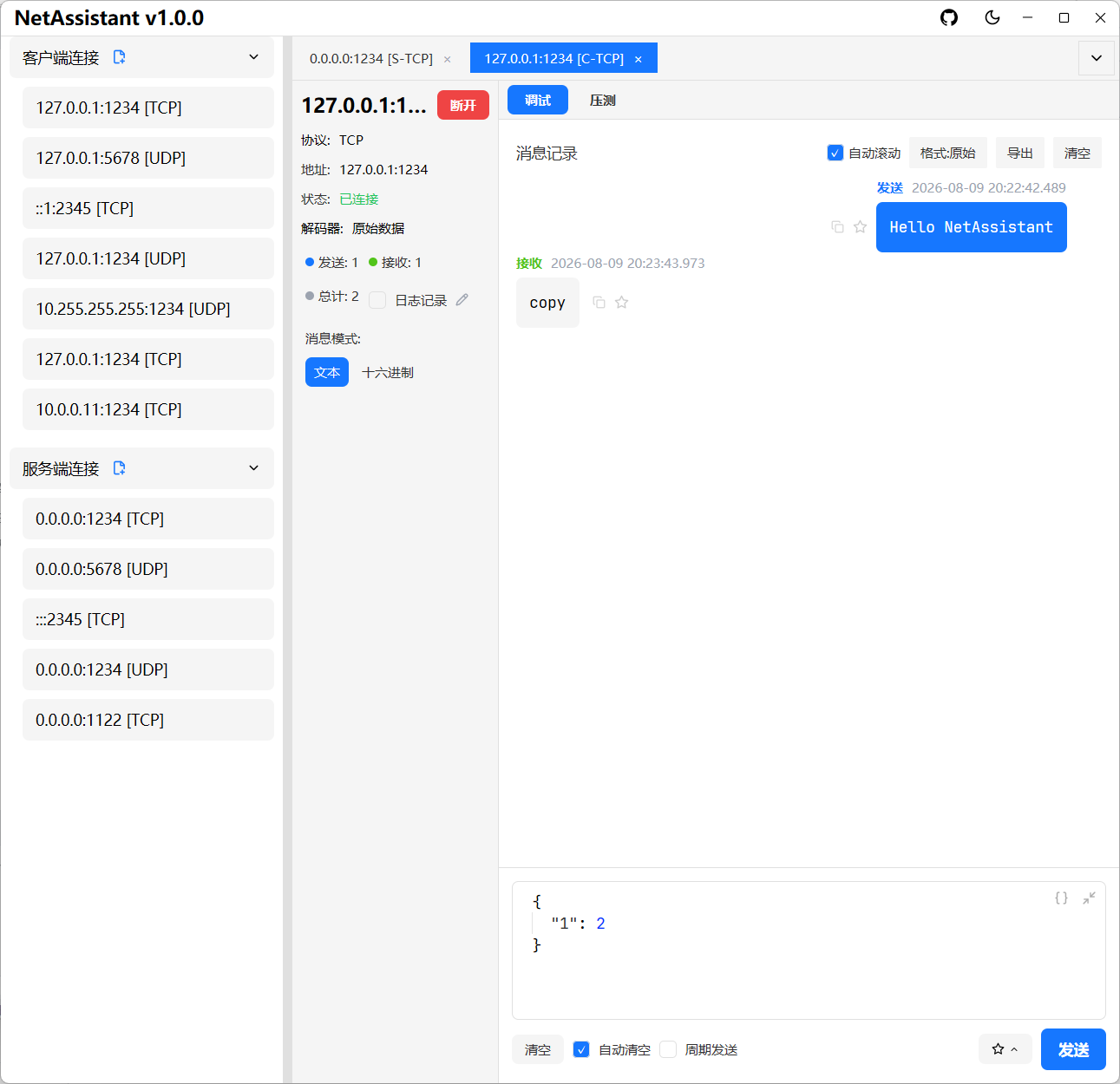The image size is (1120, 1084).
Task: Open client 127.0.0.1:5678 [UDP]
Action: point(148,158)
